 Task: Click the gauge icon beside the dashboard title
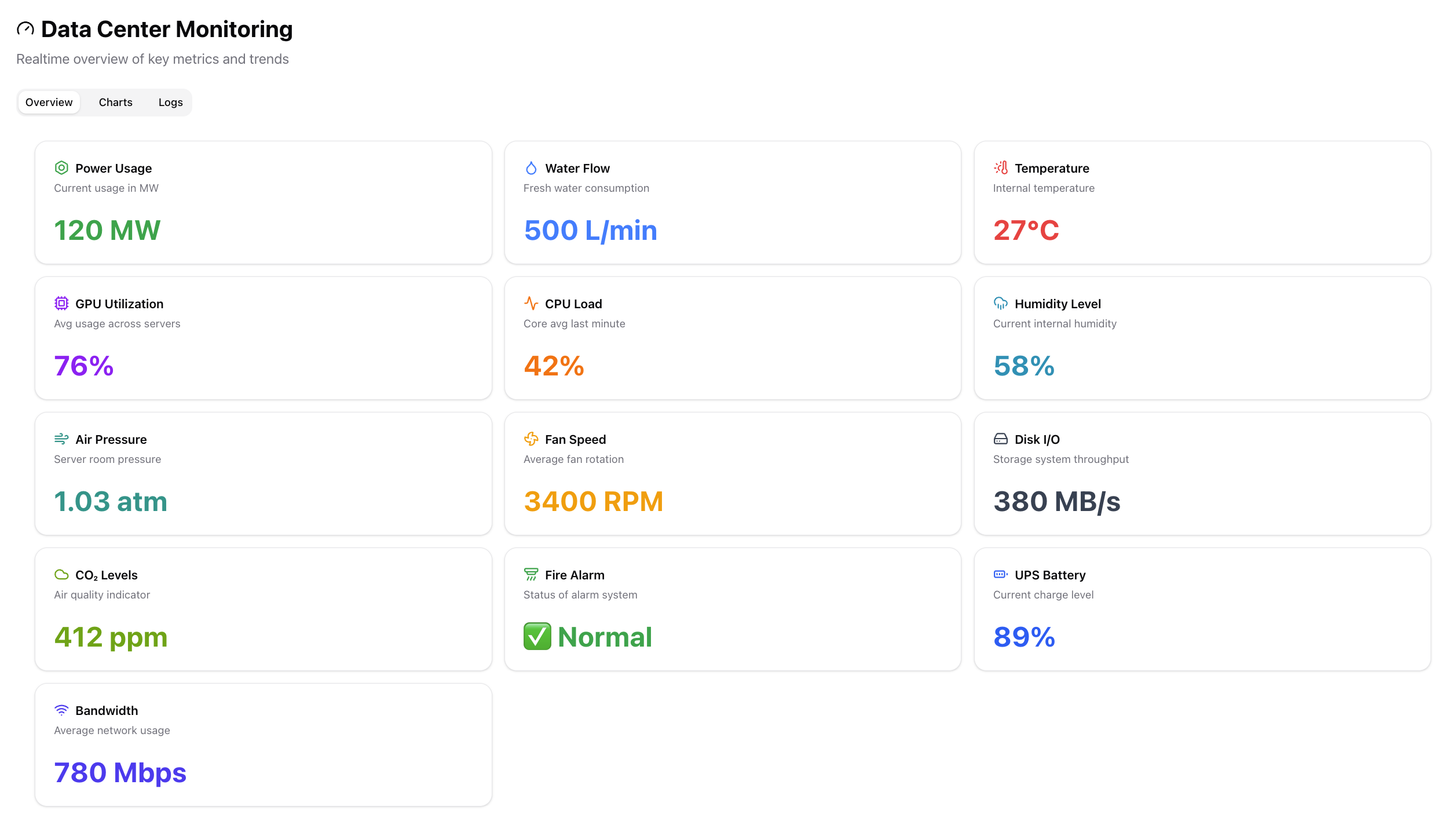(x=25, y=28)
